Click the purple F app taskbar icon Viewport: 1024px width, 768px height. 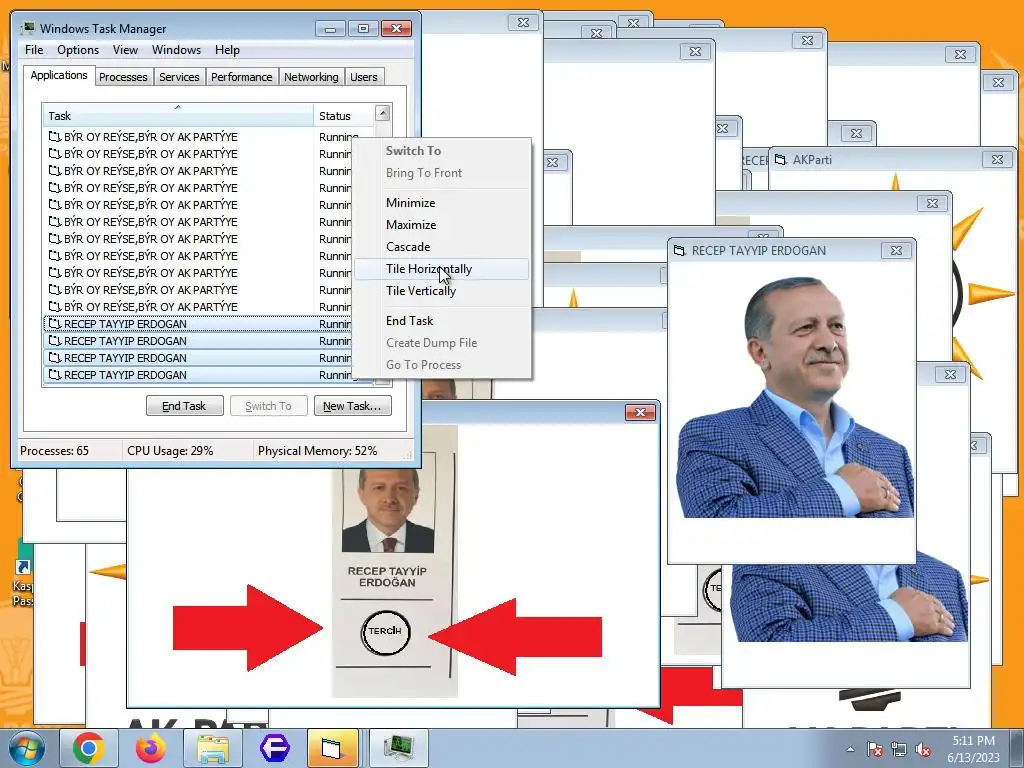pos(274,748)
